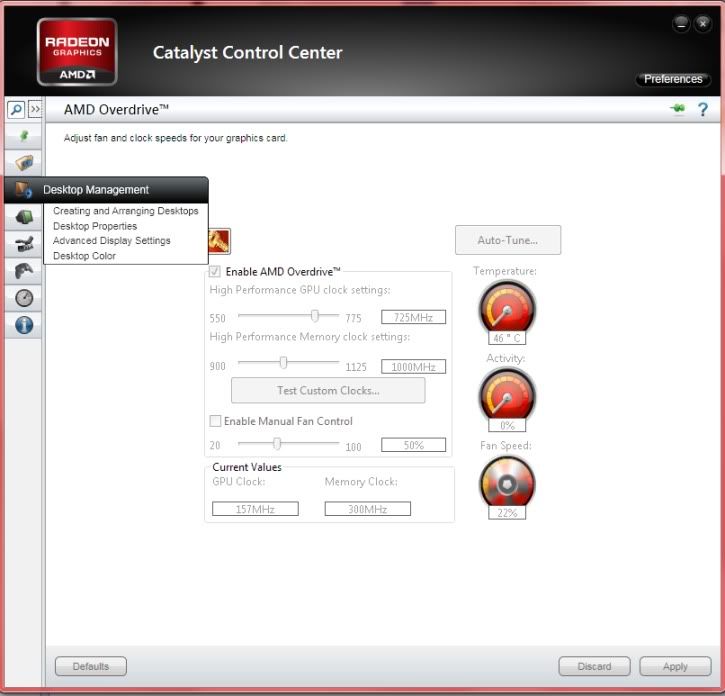This screenshot has height=696, width=725.
Task: Click the Defaults button
Action: [91, 666]
